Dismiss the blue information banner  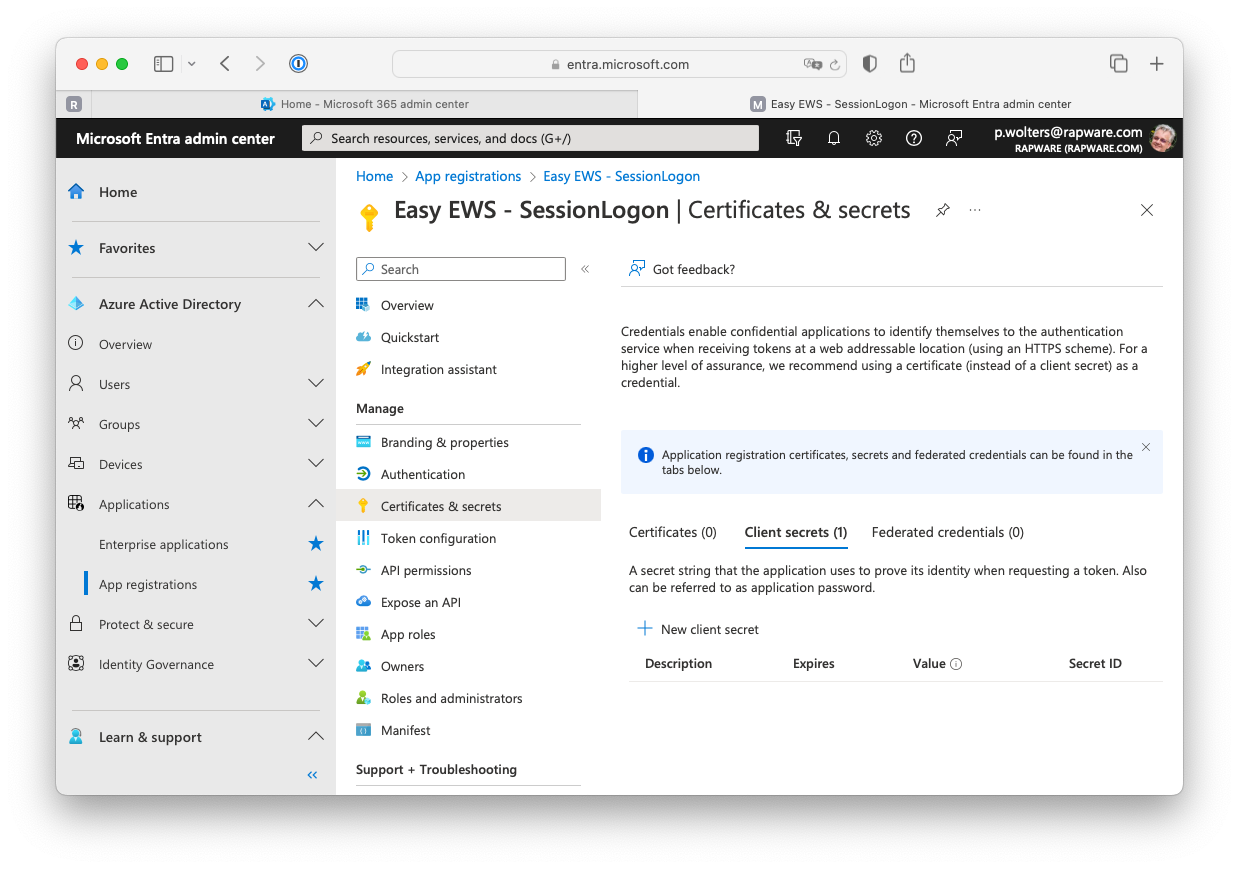[x=1146, y=447]
